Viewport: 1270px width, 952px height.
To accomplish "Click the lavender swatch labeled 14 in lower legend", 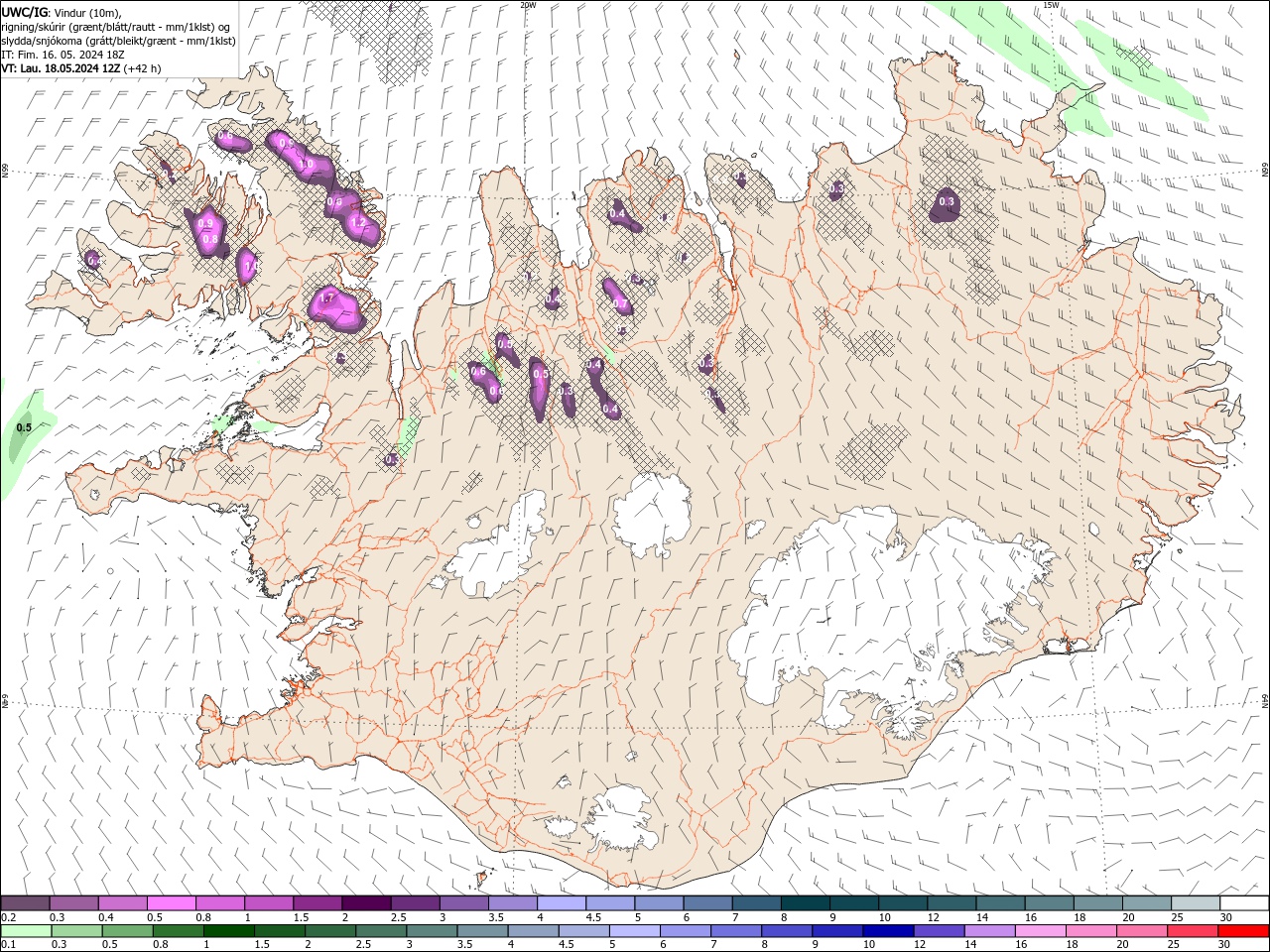I will pyautogui.click(x=988, y=931).
